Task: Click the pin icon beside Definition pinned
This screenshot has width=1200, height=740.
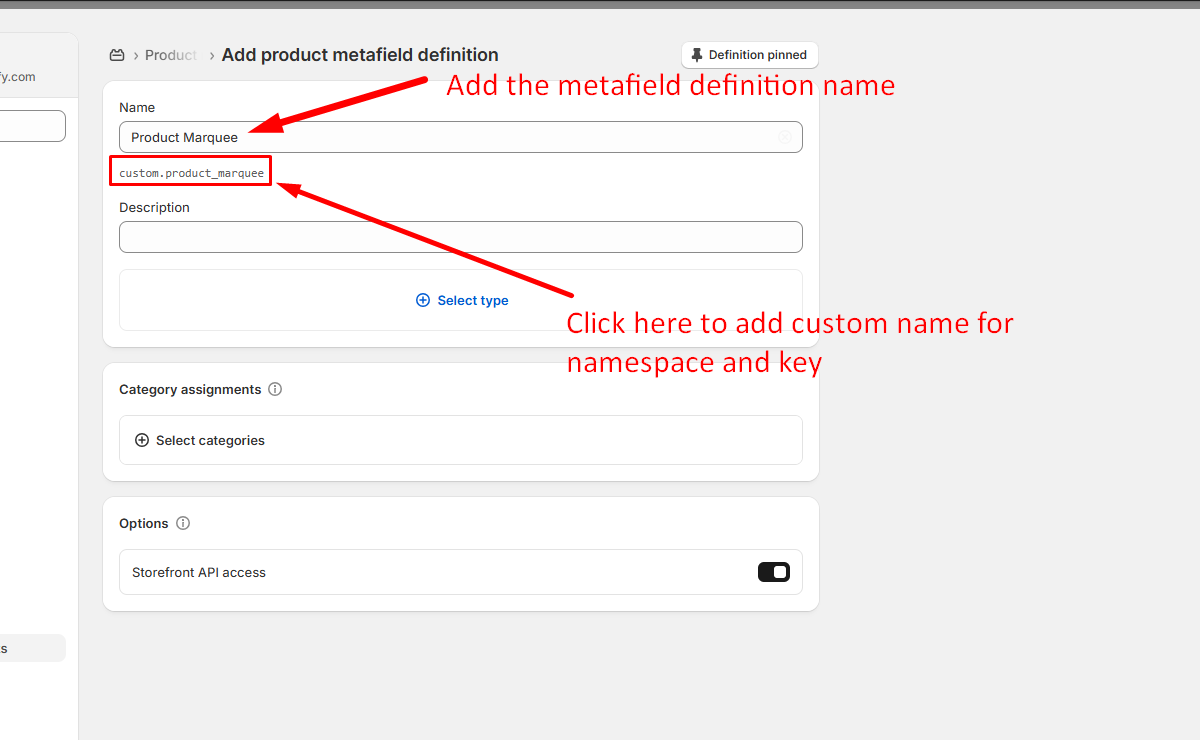Action: 697,55
